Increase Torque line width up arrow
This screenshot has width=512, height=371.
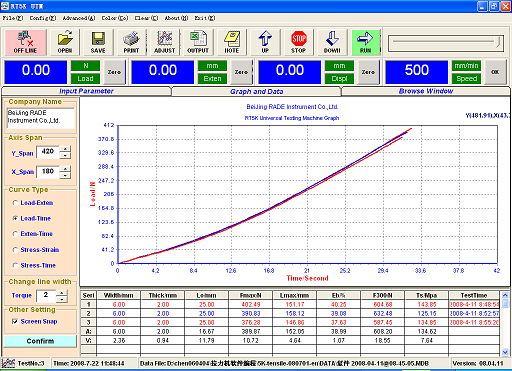tap(62, 293)
